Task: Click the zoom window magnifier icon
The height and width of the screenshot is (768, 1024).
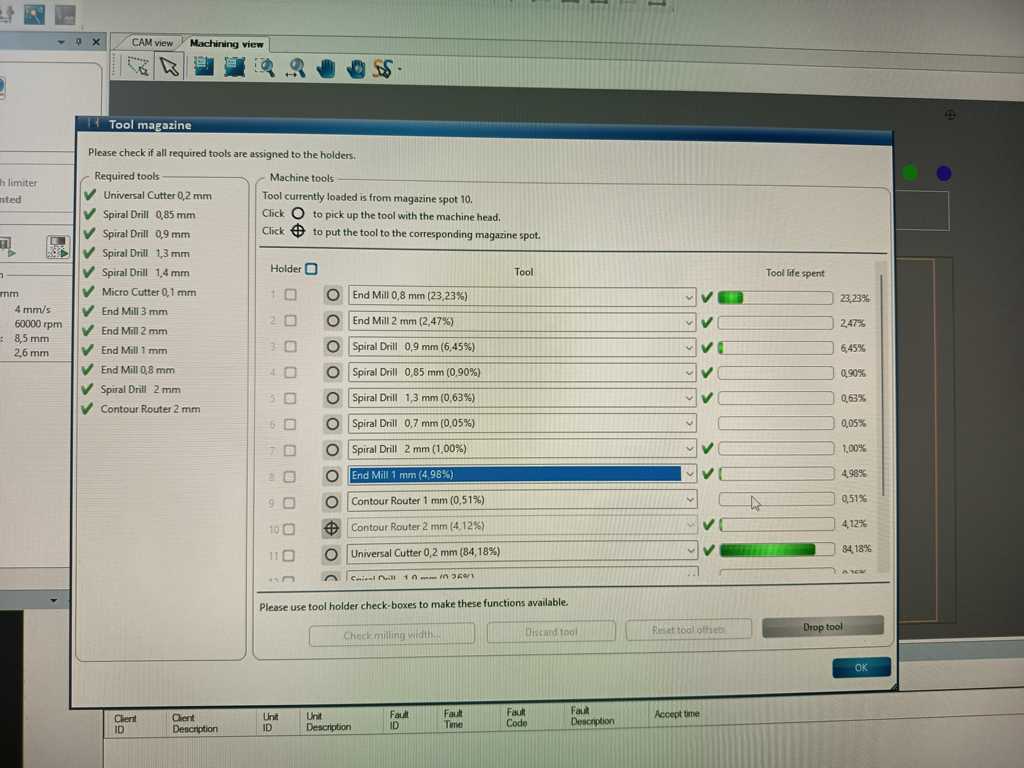Action: pyautogui.click(x=264, y=67)
